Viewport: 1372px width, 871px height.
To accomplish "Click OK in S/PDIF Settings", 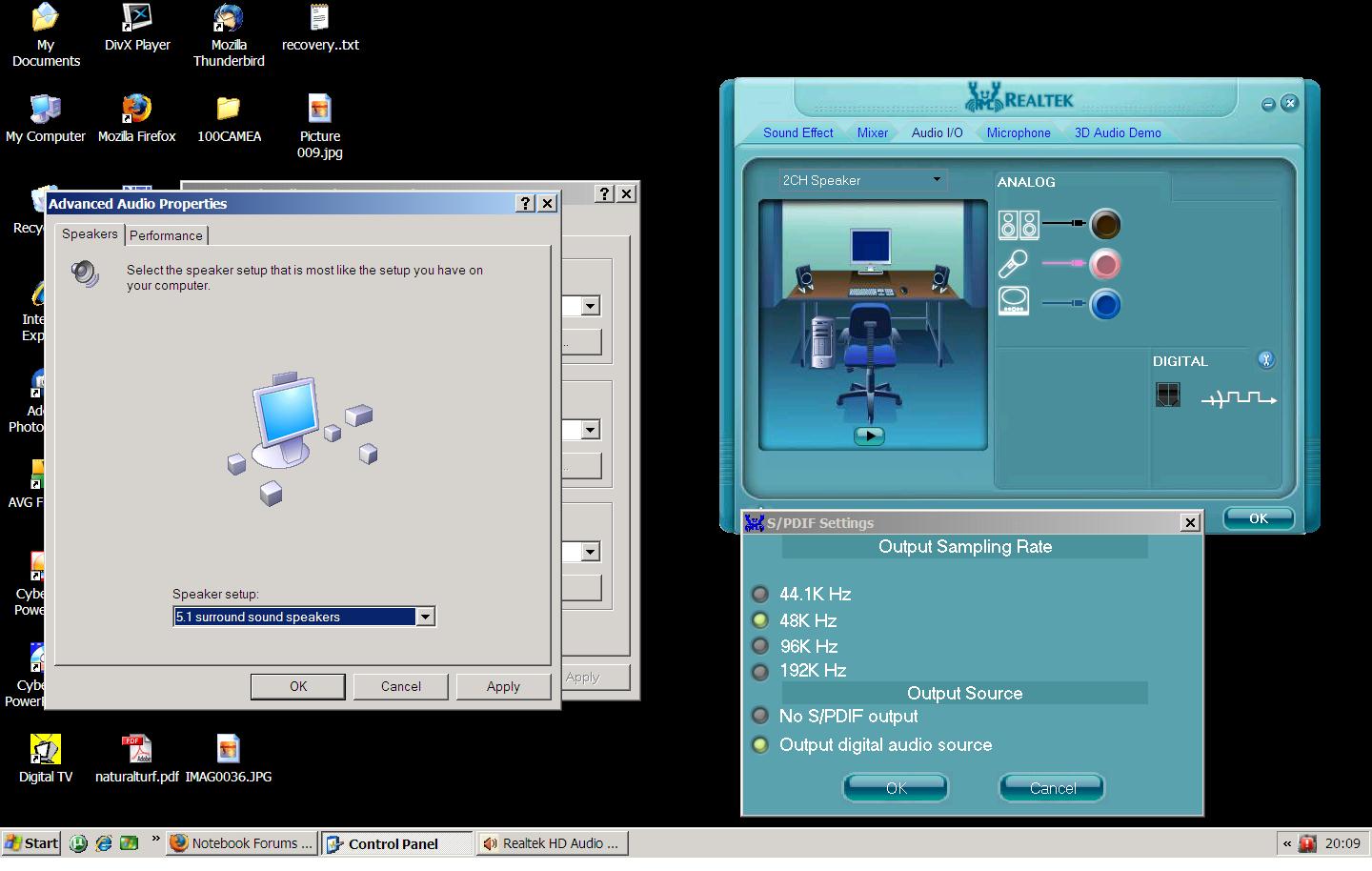I will 896,788.
